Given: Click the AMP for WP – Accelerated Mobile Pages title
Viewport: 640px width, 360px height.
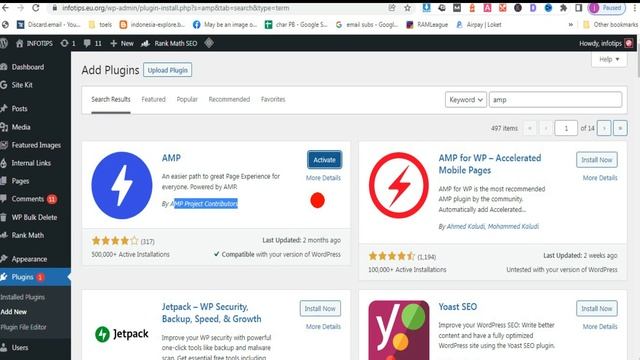Looking at the screenshot, I should [490, 164].
